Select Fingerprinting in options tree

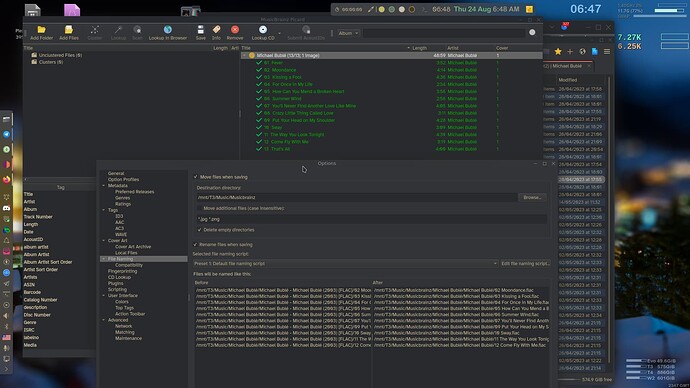(x=122, y=271)
